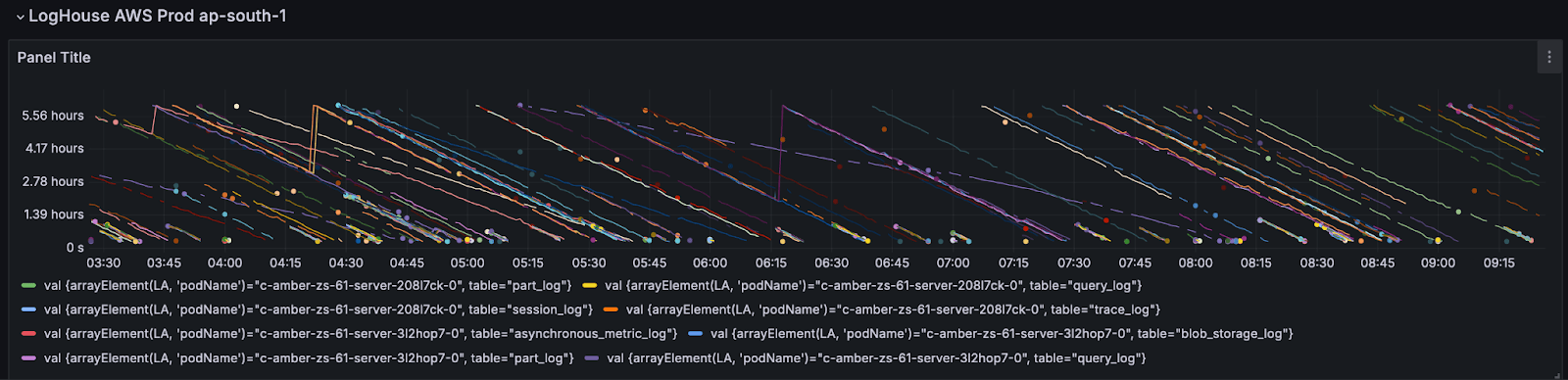The width and height of the screenshot is (1568, 380).
Task: Click the orange vertical spike near 04:20
Action: 314,139
